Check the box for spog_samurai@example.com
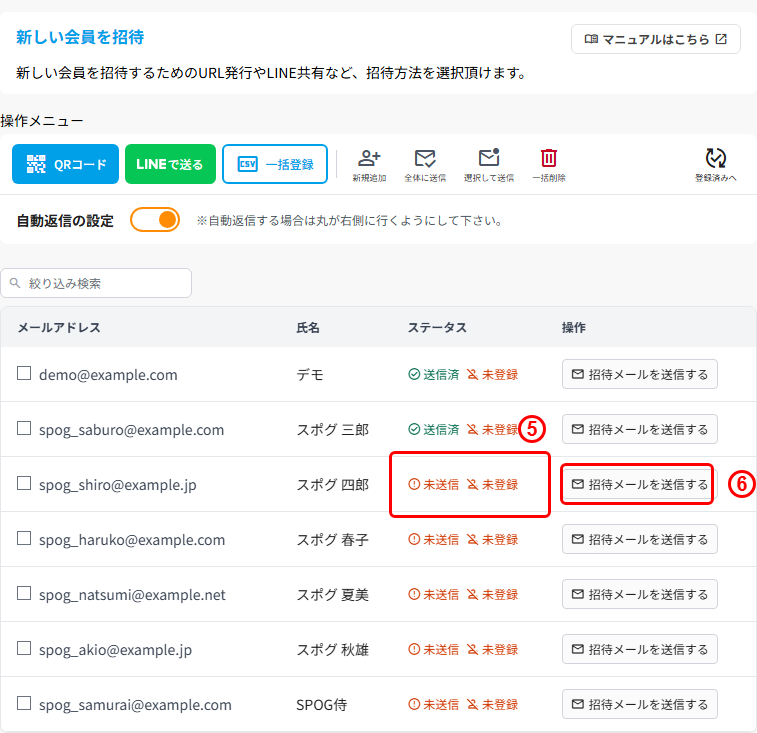 click(24, 704)
